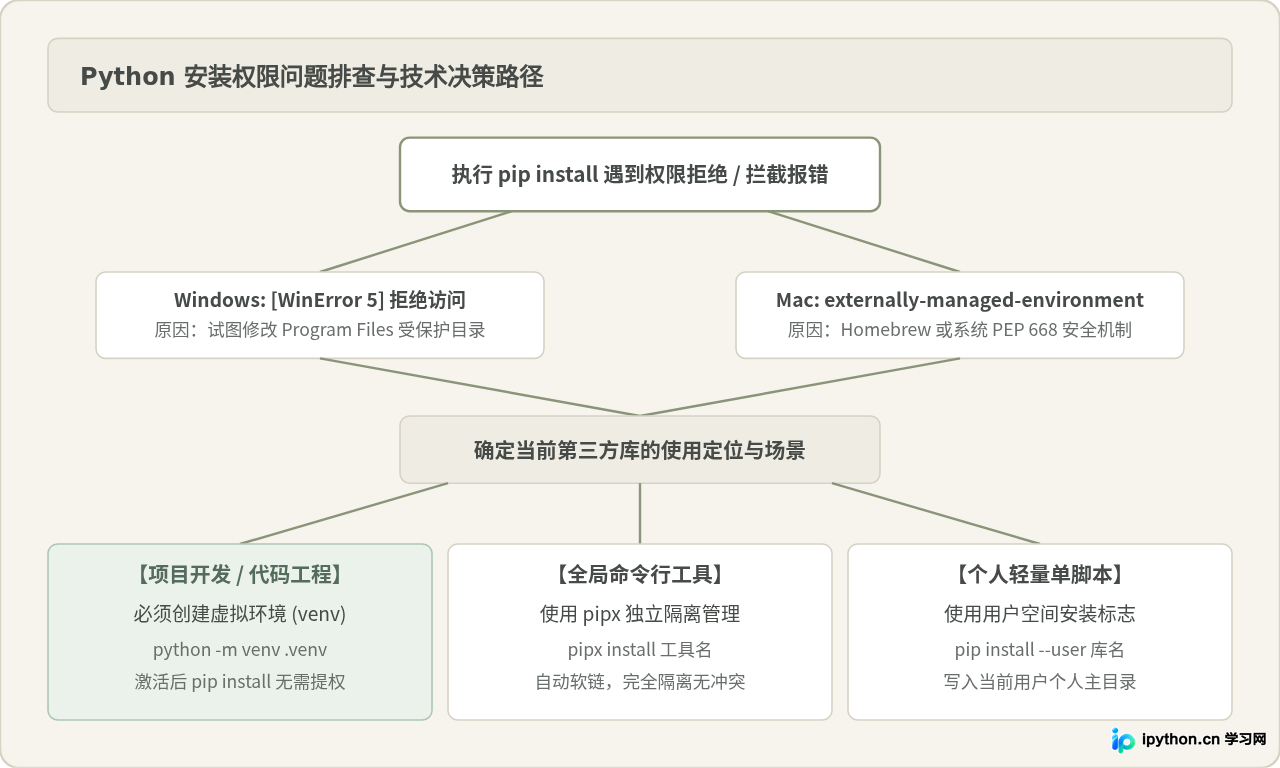Click the text '写入当前用户个人主目录'

click(x=1040, y=682)
